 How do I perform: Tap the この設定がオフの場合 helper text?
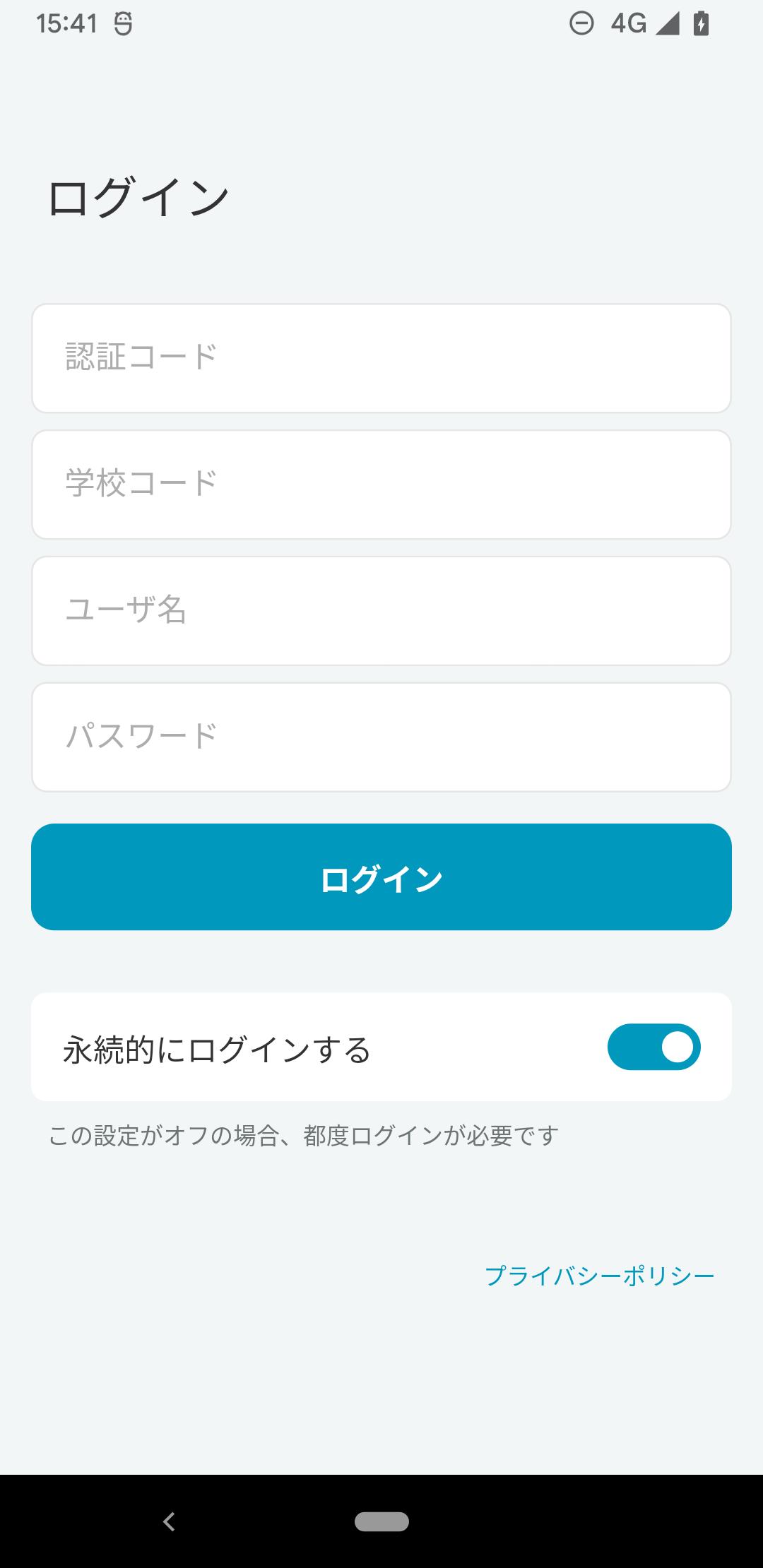[304, 1136]
